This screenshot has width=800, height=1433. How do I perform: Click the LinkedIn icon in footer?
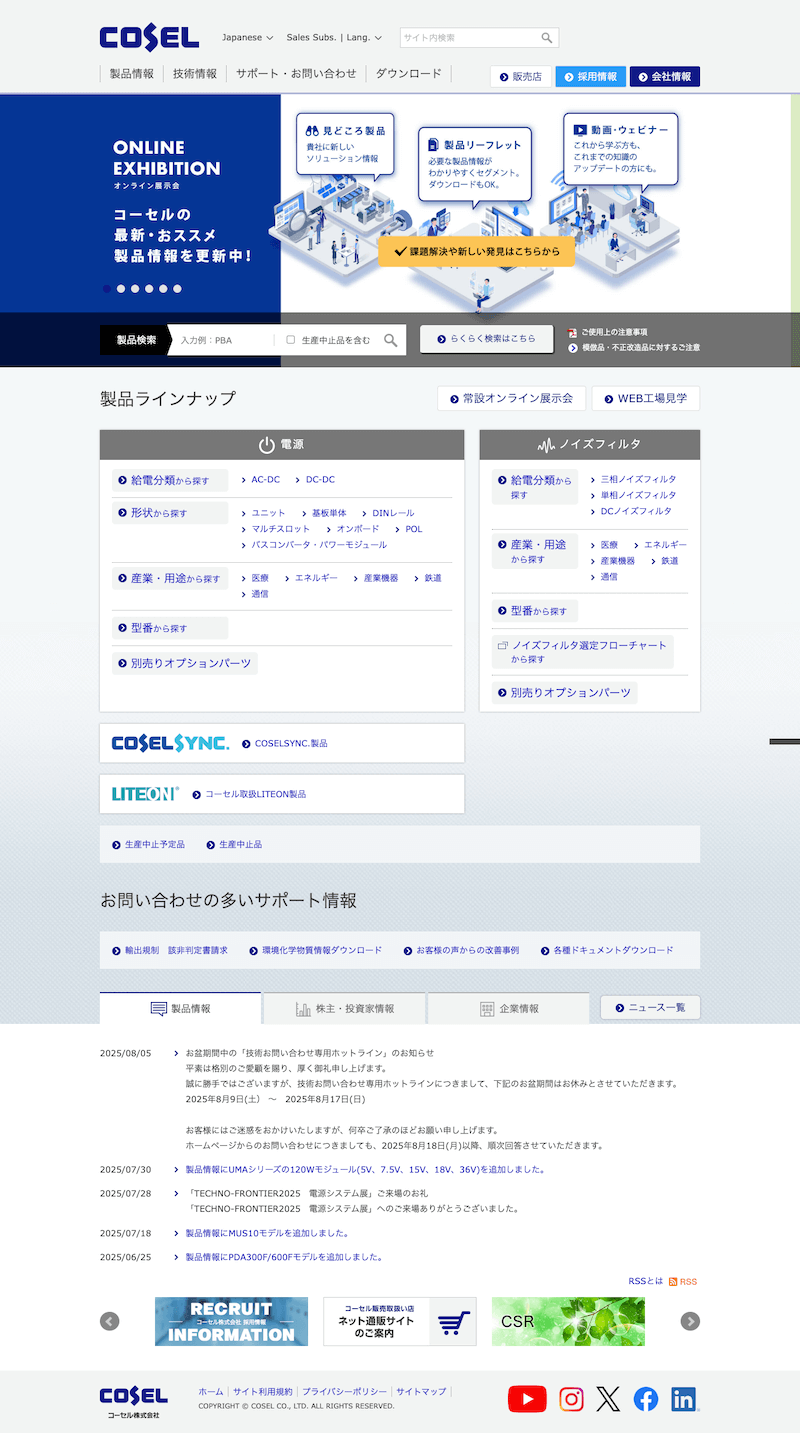pyautogui.click(x=684, y=1399)
